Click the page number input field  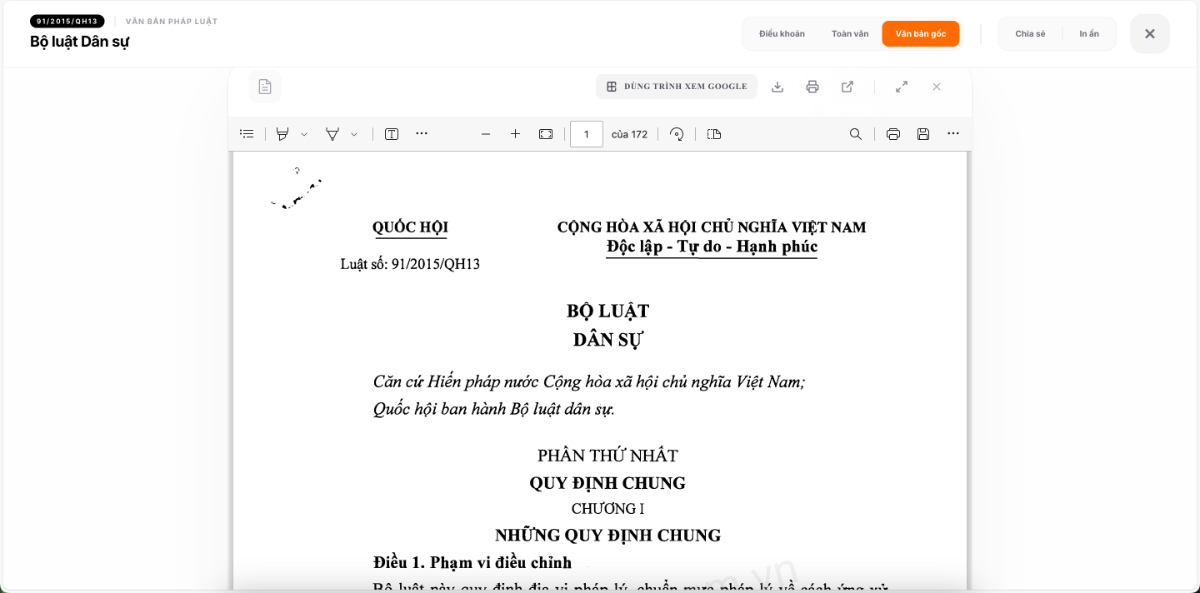tap(586, 134)
